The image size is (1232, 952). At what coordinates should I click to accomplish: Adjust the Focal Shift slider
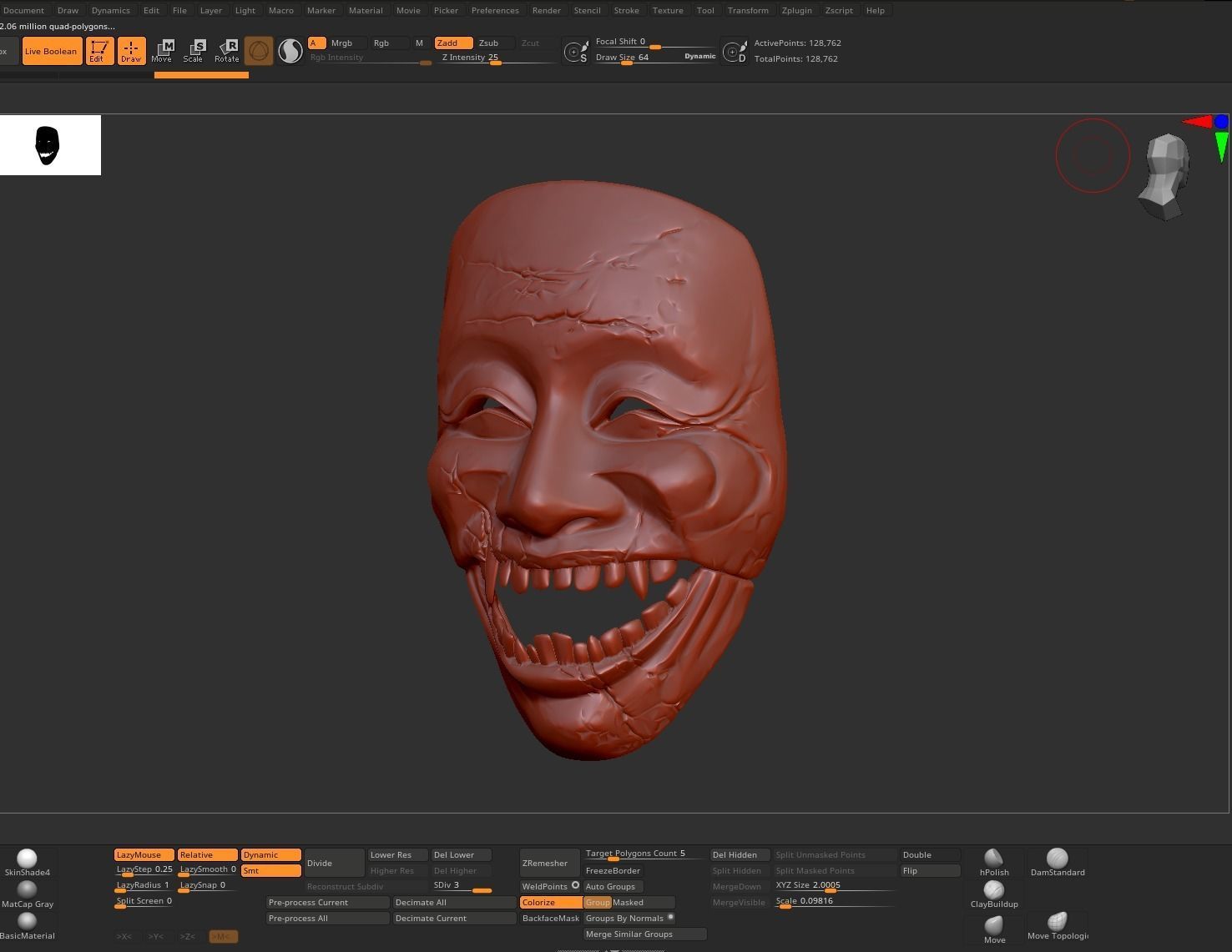click(655, 42)
